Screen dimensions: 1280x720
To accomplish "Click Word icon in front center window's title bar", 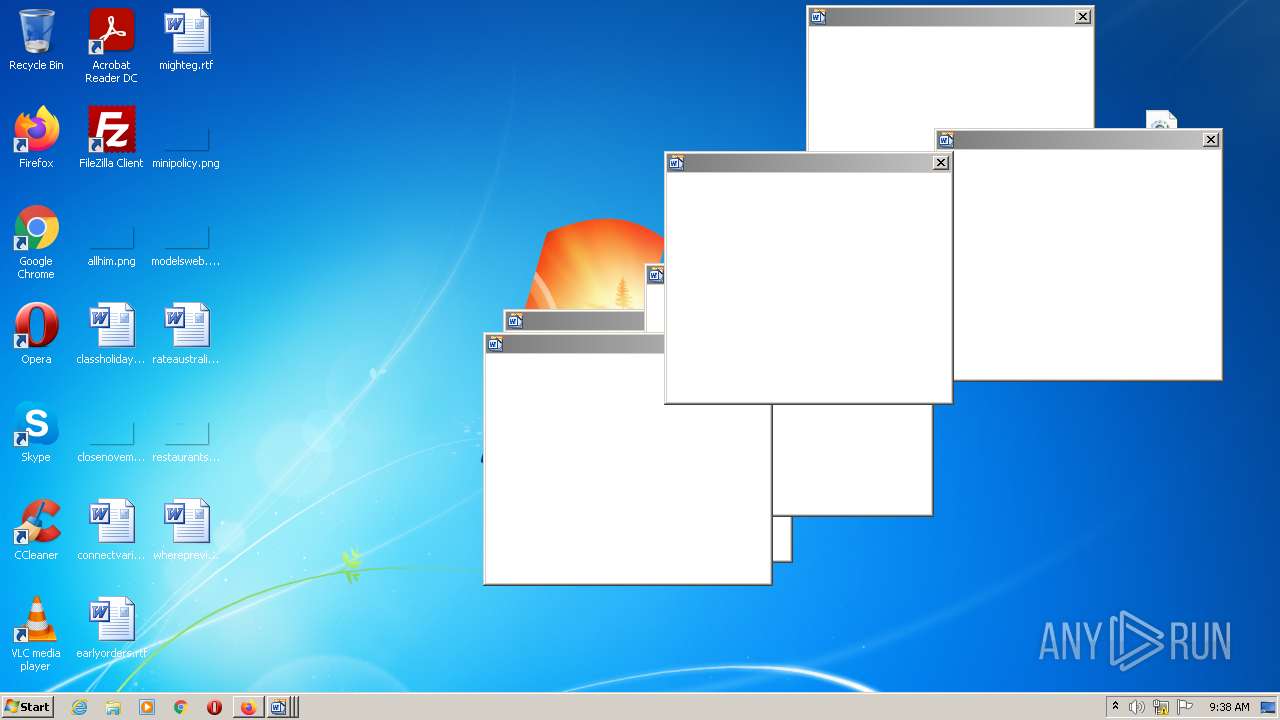I will click(676, 163).
